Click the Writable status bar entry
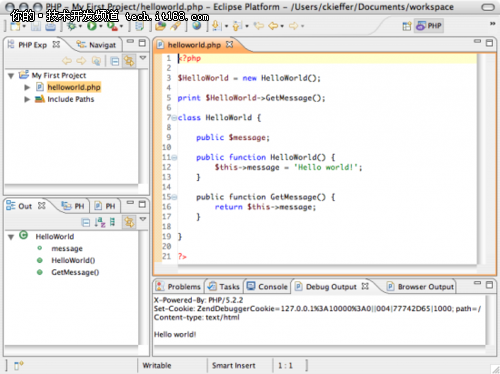The height and width of the screenshot is (374, 500). [157, 366]
